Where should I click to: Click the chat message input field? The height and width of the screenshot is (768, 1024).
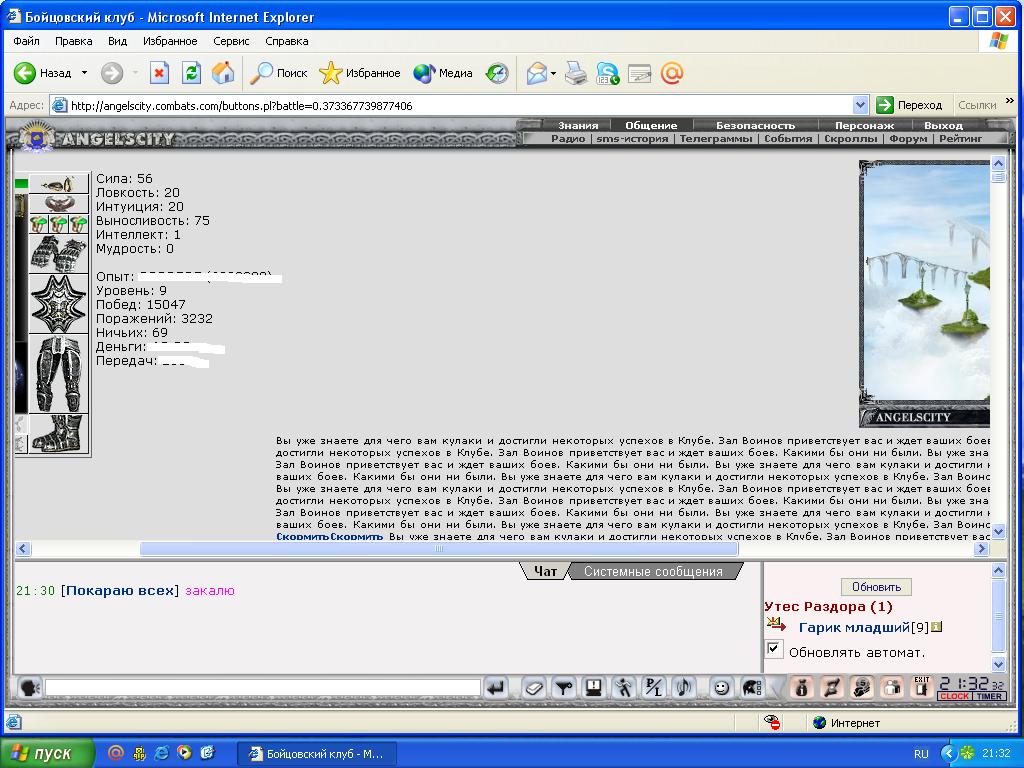point(263,687)
